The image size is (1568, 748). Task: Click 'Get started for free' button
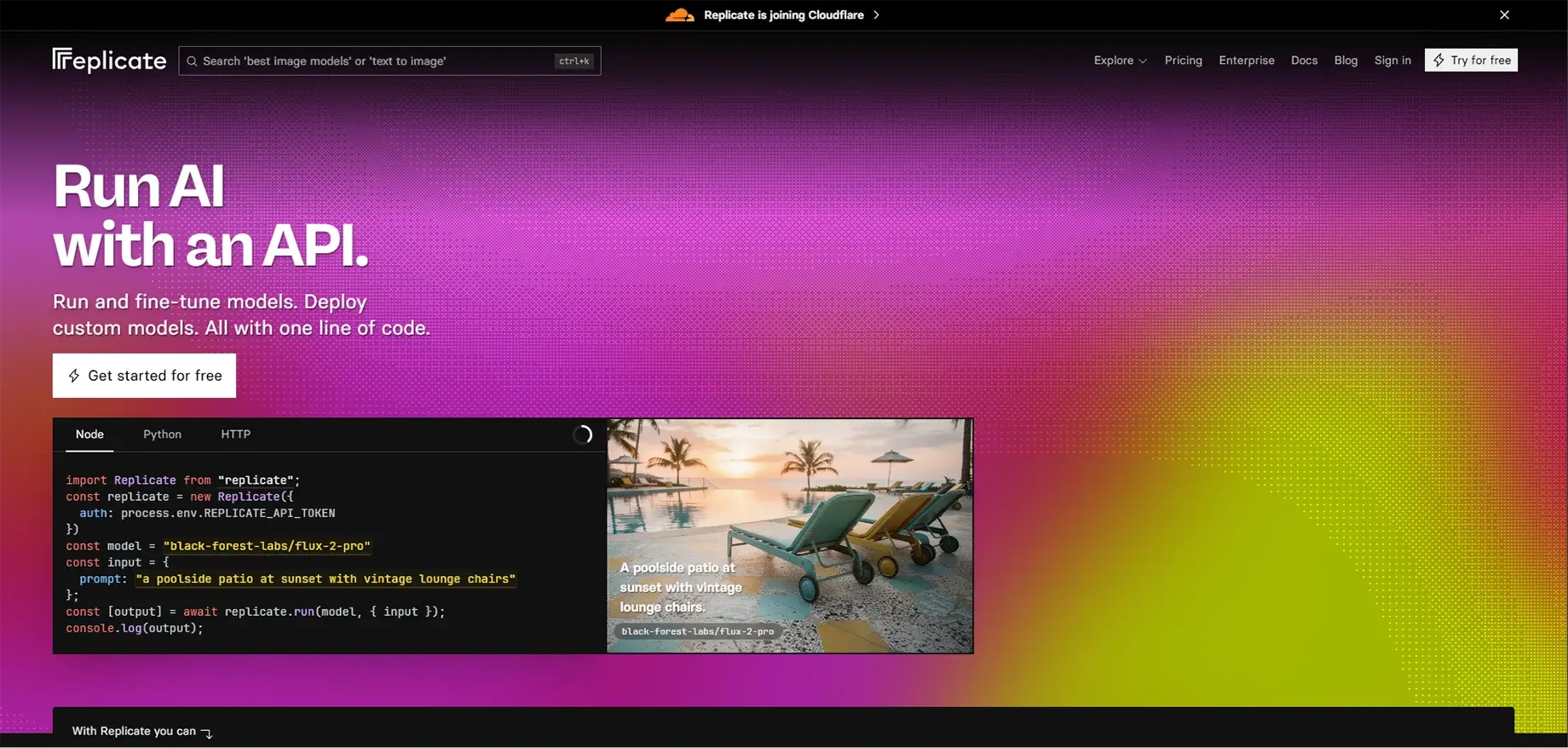[x=144, y=376]
